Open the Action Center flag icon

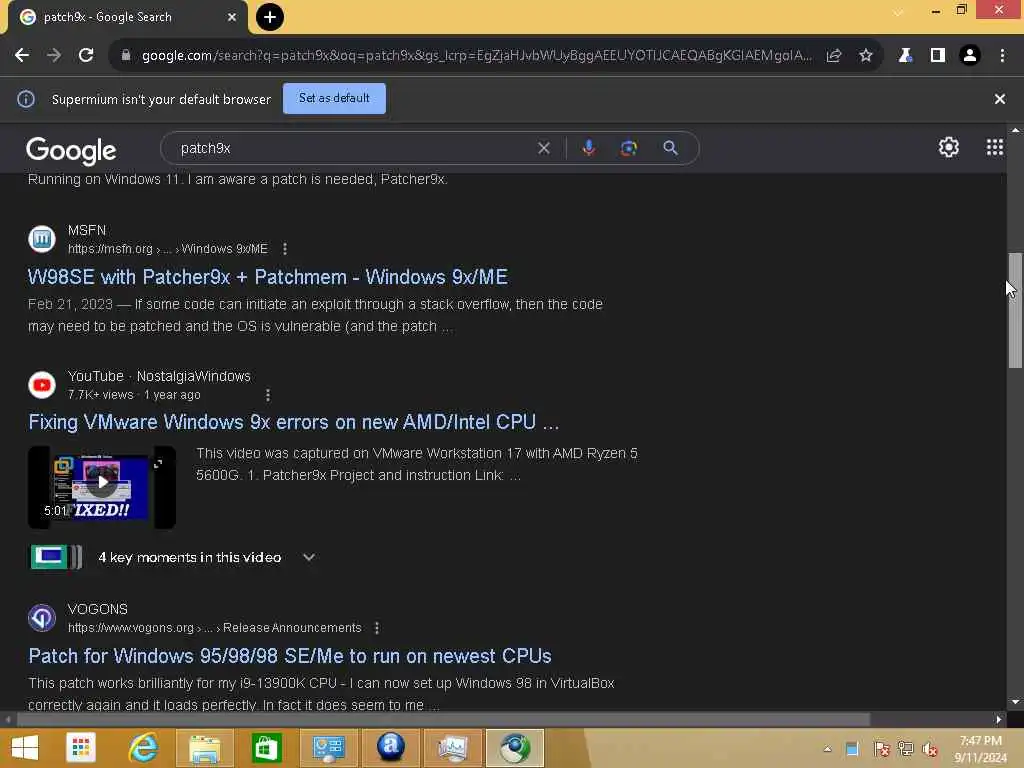881,749
